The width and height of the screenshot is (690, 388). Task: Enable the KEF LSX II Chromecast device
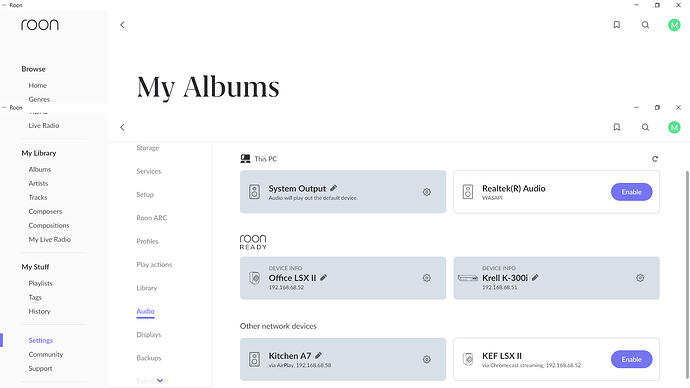click(x=631, y=359)
